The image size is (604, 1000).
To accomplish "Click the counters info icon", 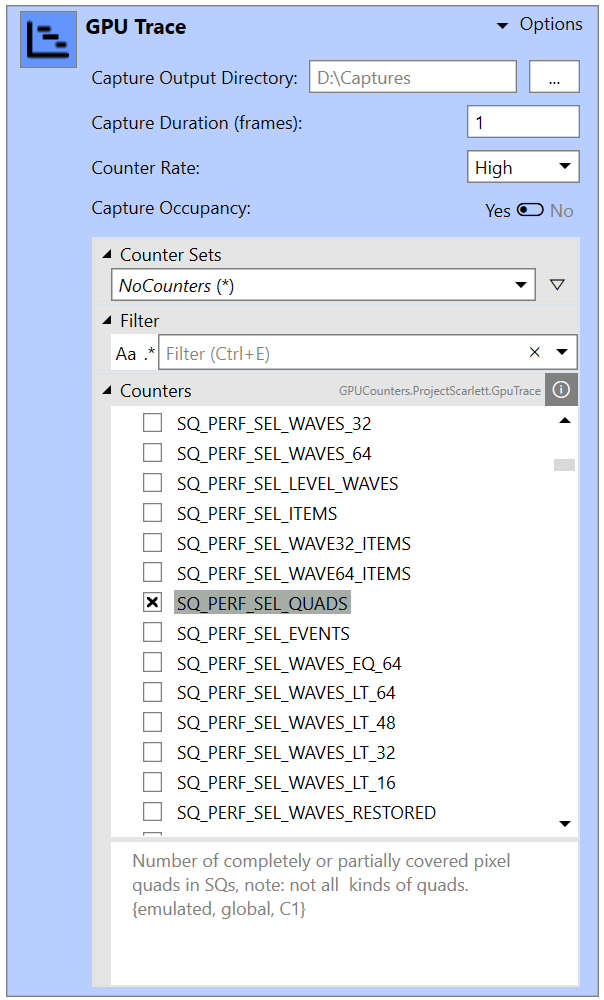I will (x=561, y=390).
